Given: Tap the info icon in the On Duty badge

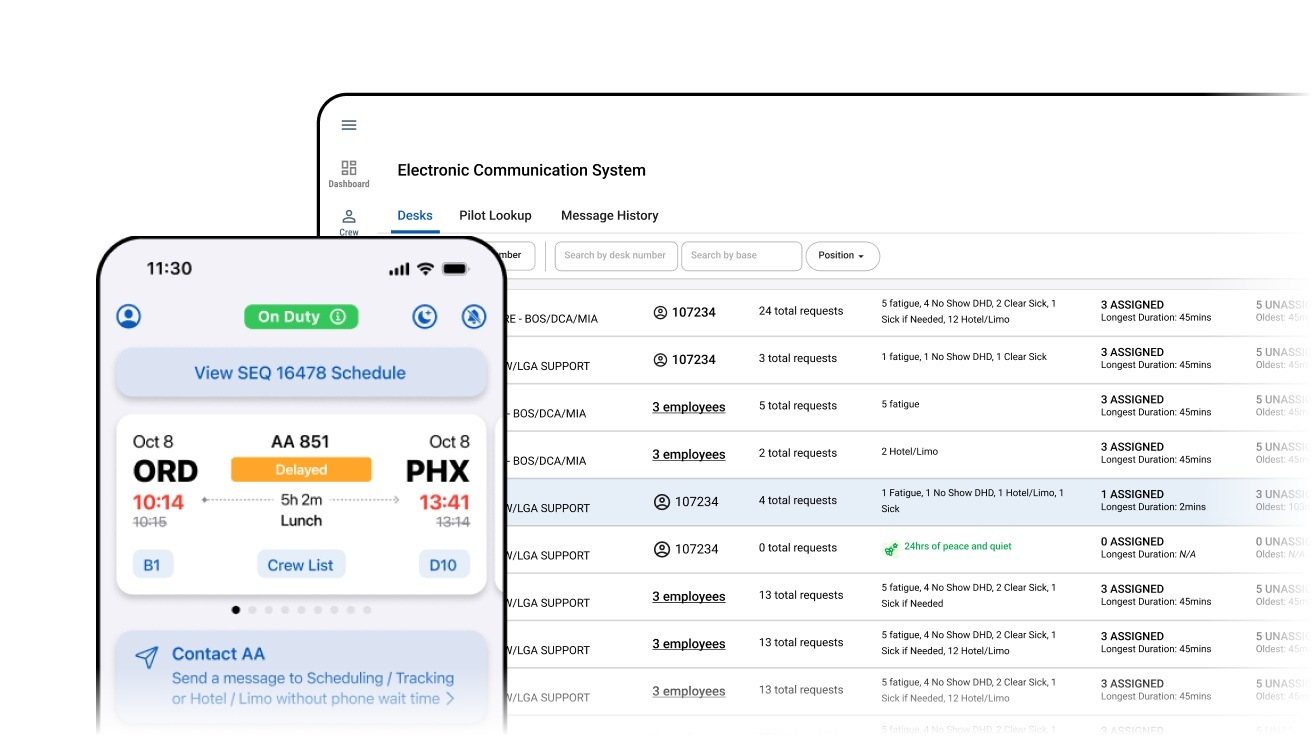Looking at the screenshot, I should tap(338, 317).
